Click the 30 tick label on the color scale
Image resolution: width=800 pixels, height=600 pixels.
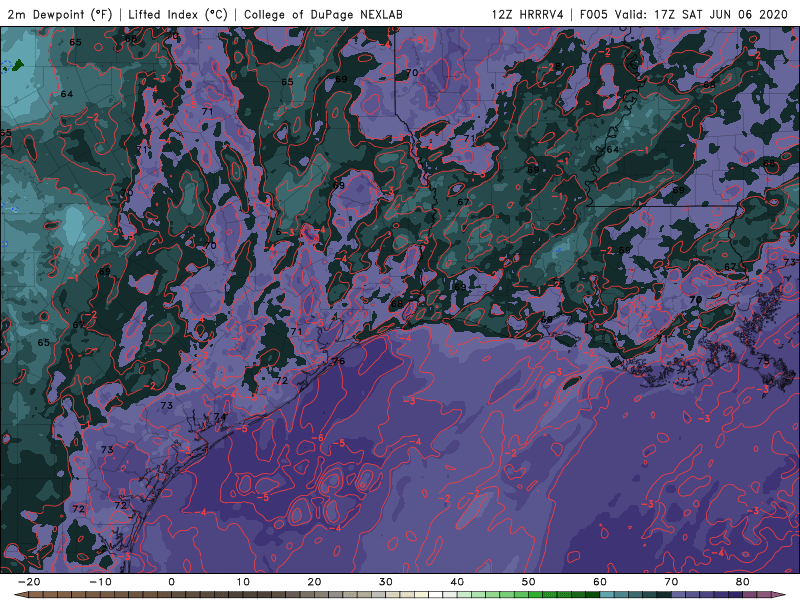(x=386, y=582)
